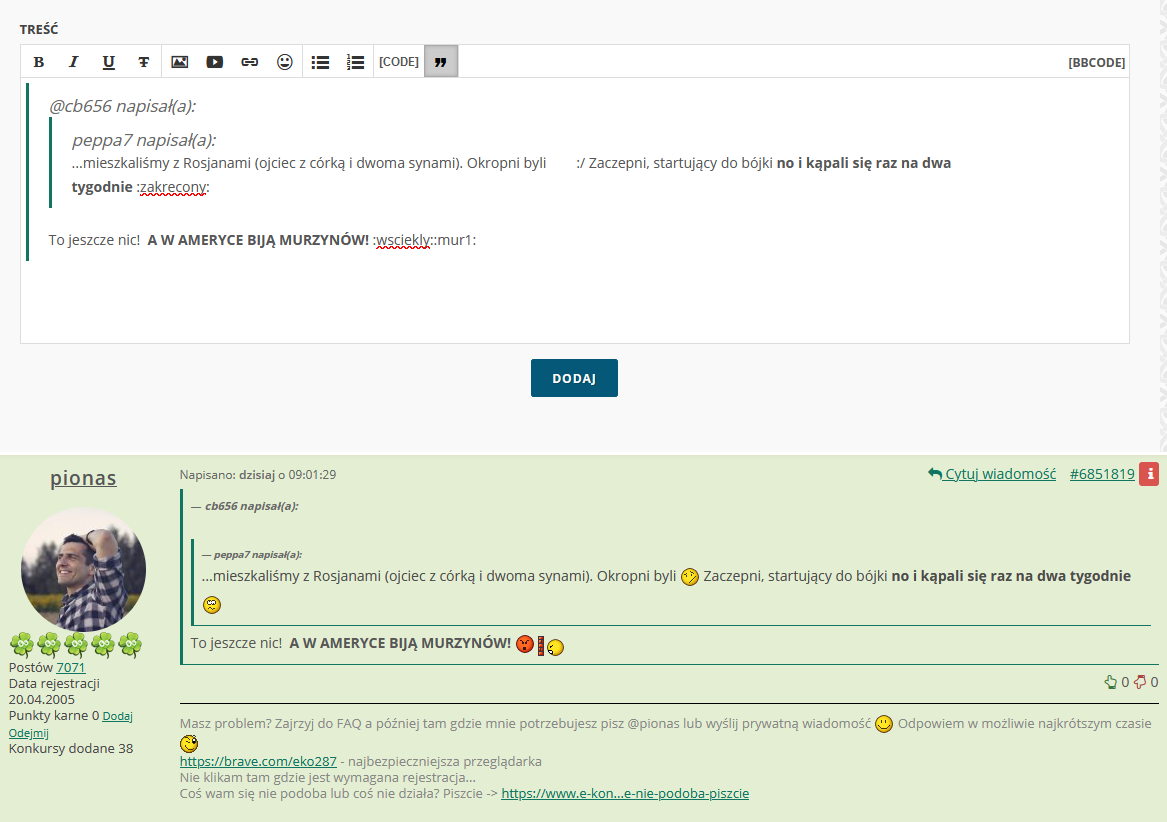1167x822 pixels.
Task: Insert a hyperlink using link icon
Action: pyautogui.click(x=250, y=62)
